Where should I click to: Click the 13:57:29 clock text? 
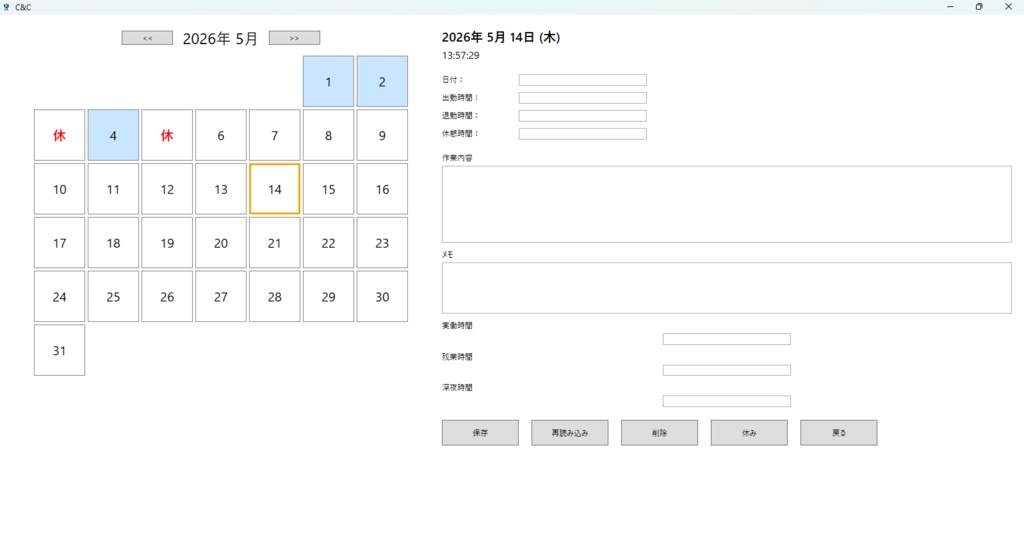pos(460,56)
